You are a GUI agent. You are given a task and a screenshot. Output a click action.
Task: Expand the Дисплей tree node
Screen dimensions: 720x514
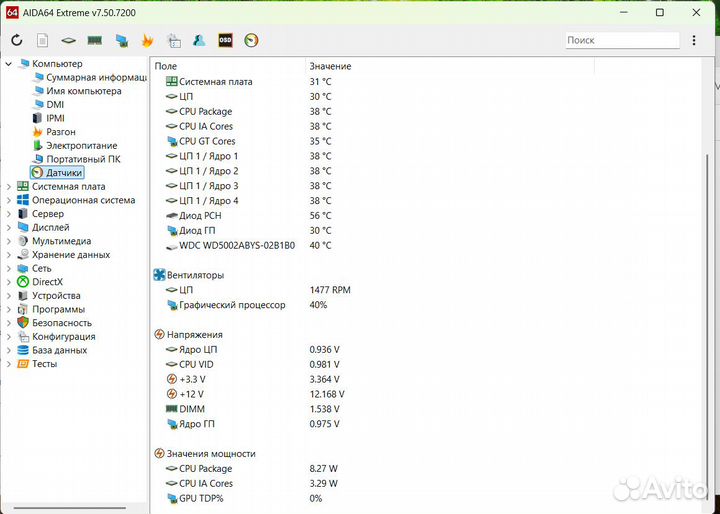tap(9, 227)
